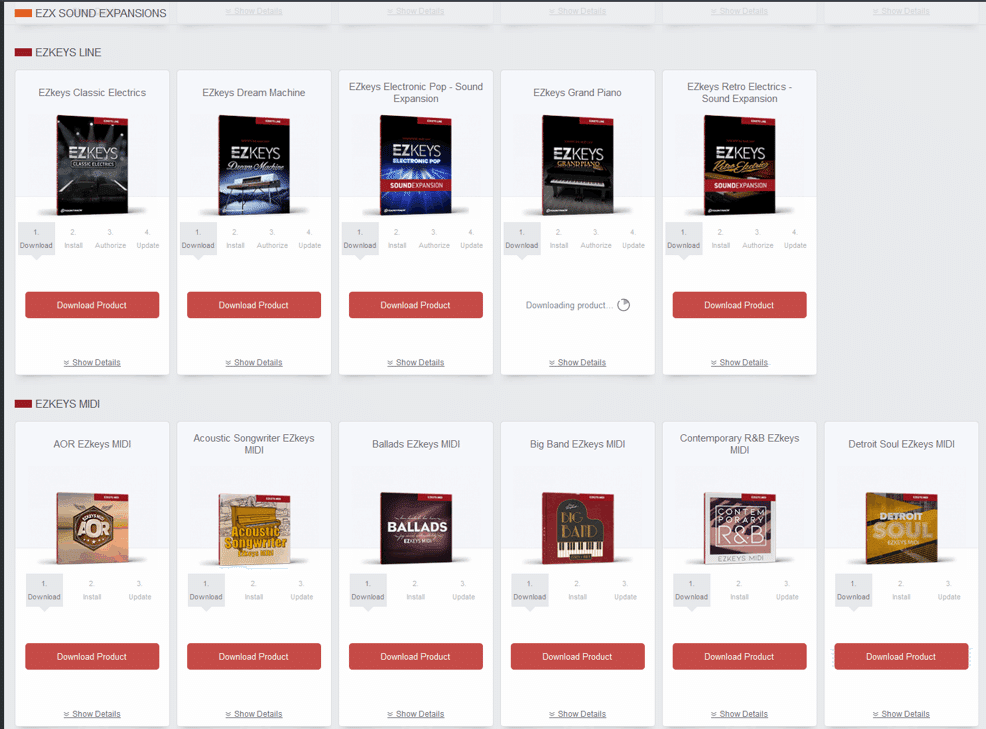
Task: Select Update step on Acoustic Songwriter MIDI
Action: point(302,591)
